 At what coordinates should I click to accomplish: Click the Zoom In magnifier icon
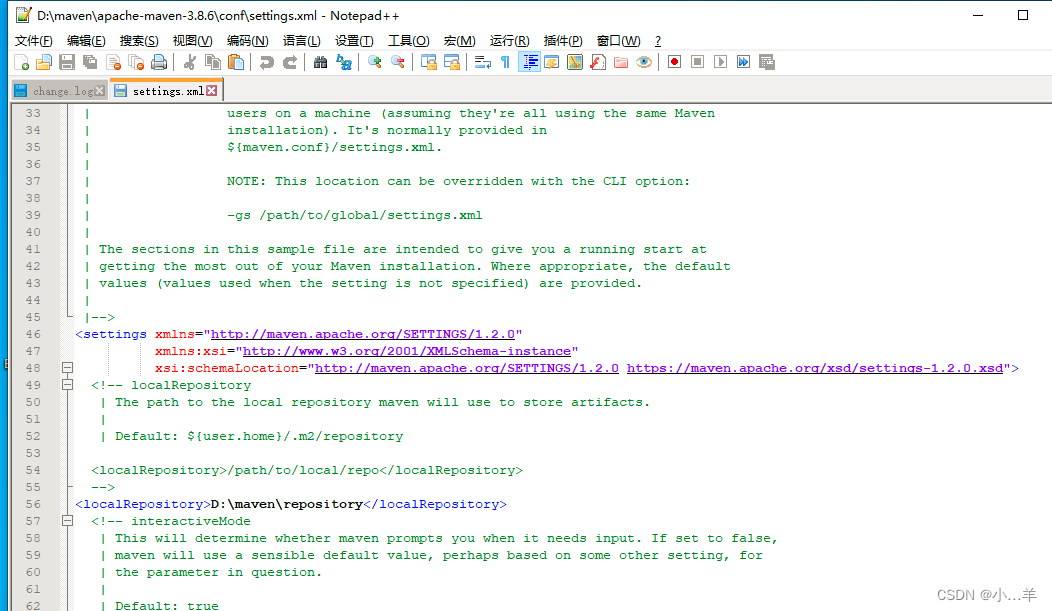374,62
